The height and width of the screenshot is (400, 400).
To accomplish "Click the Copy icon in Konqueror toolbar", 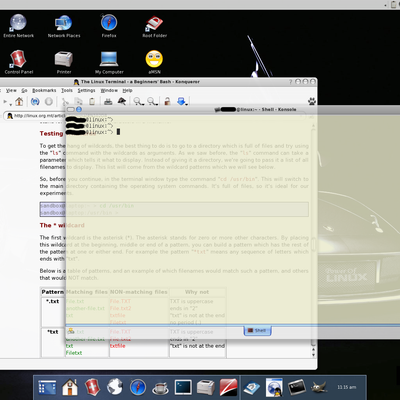I will click(x=78, y=101).
